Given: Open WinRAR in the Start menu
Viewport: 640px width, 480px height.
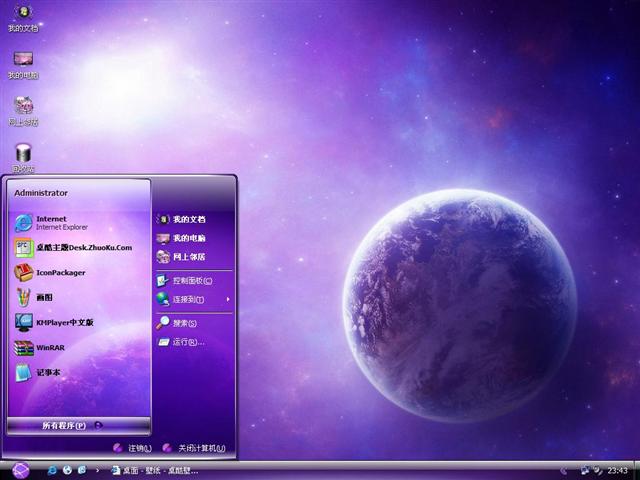Looking at the screenshot, I should [x=50, y=348].
